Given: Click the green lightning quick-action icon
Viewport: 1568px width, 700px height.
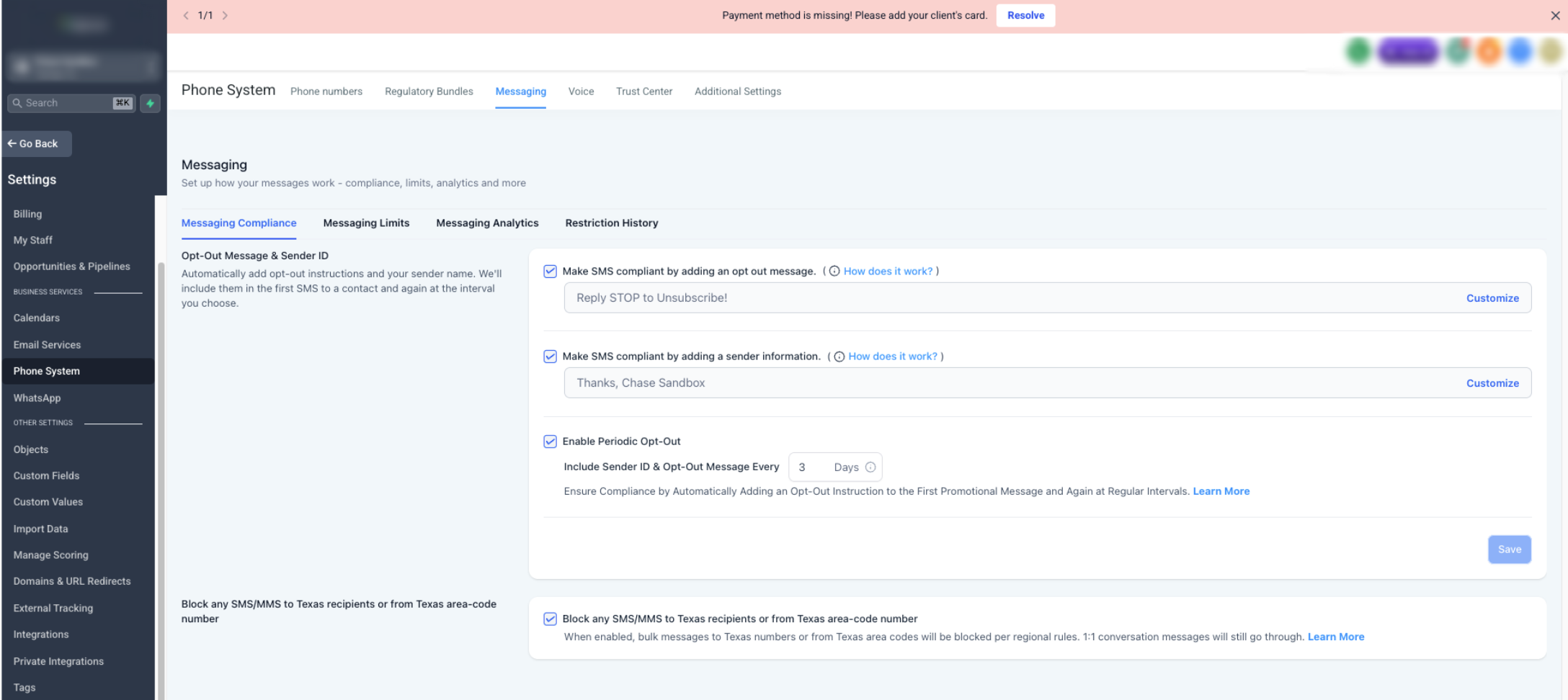Looking at the screenshot, I should (150, 103).
